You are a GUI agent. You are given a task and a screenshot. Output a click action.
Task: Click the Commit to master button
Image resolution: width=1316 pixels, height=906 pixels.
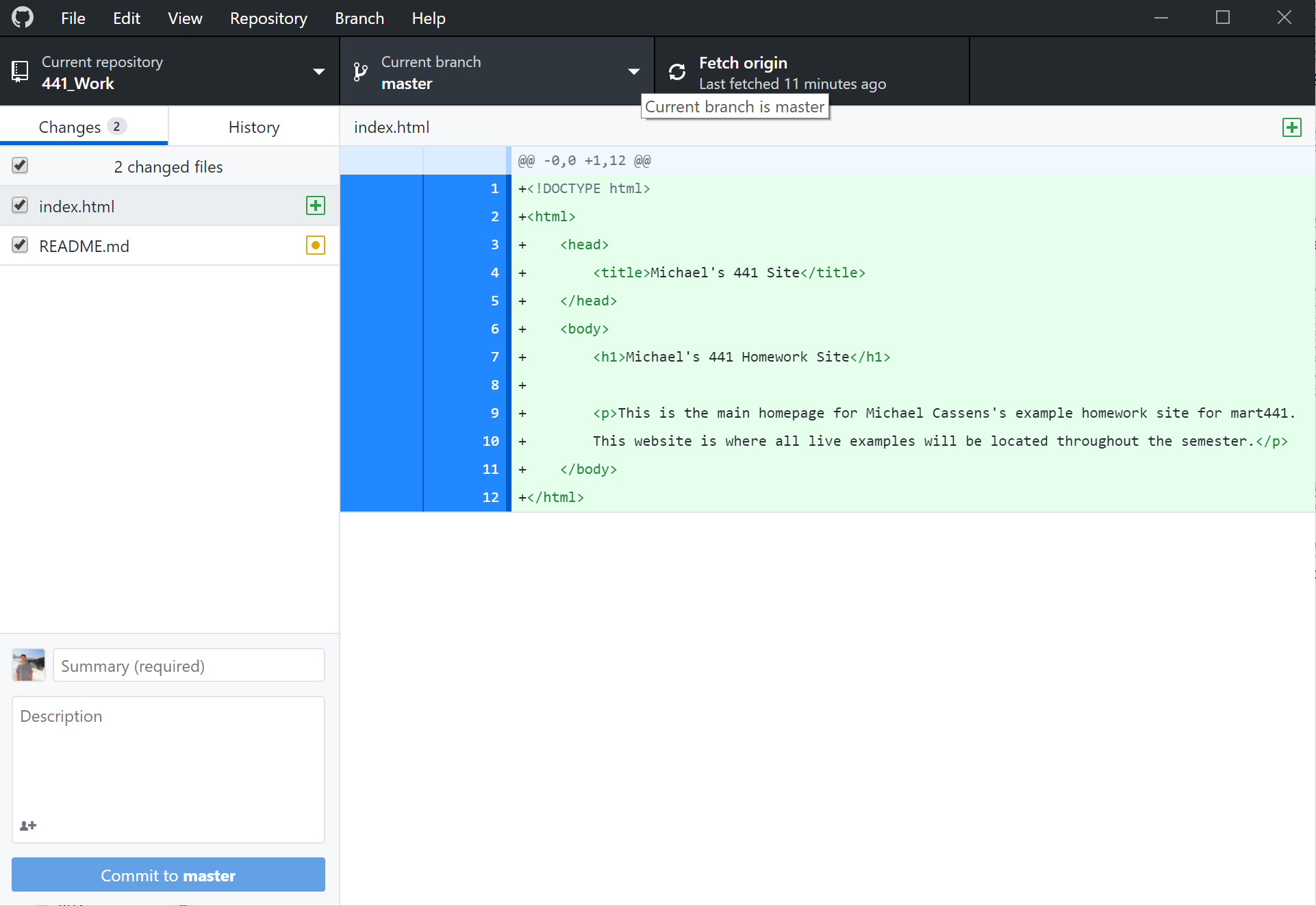(x=168, y=875)
